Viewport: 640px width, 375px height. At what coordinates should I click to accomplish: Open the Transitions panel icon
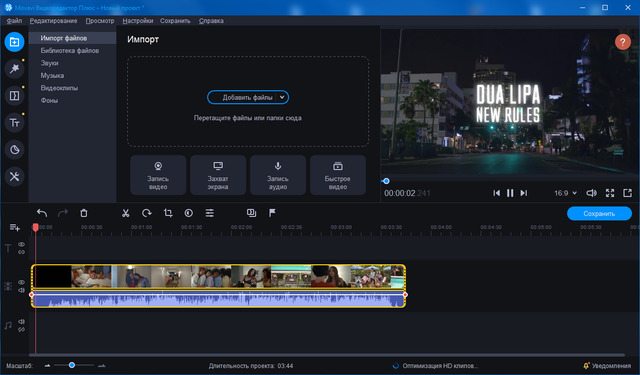pos(14,95)
